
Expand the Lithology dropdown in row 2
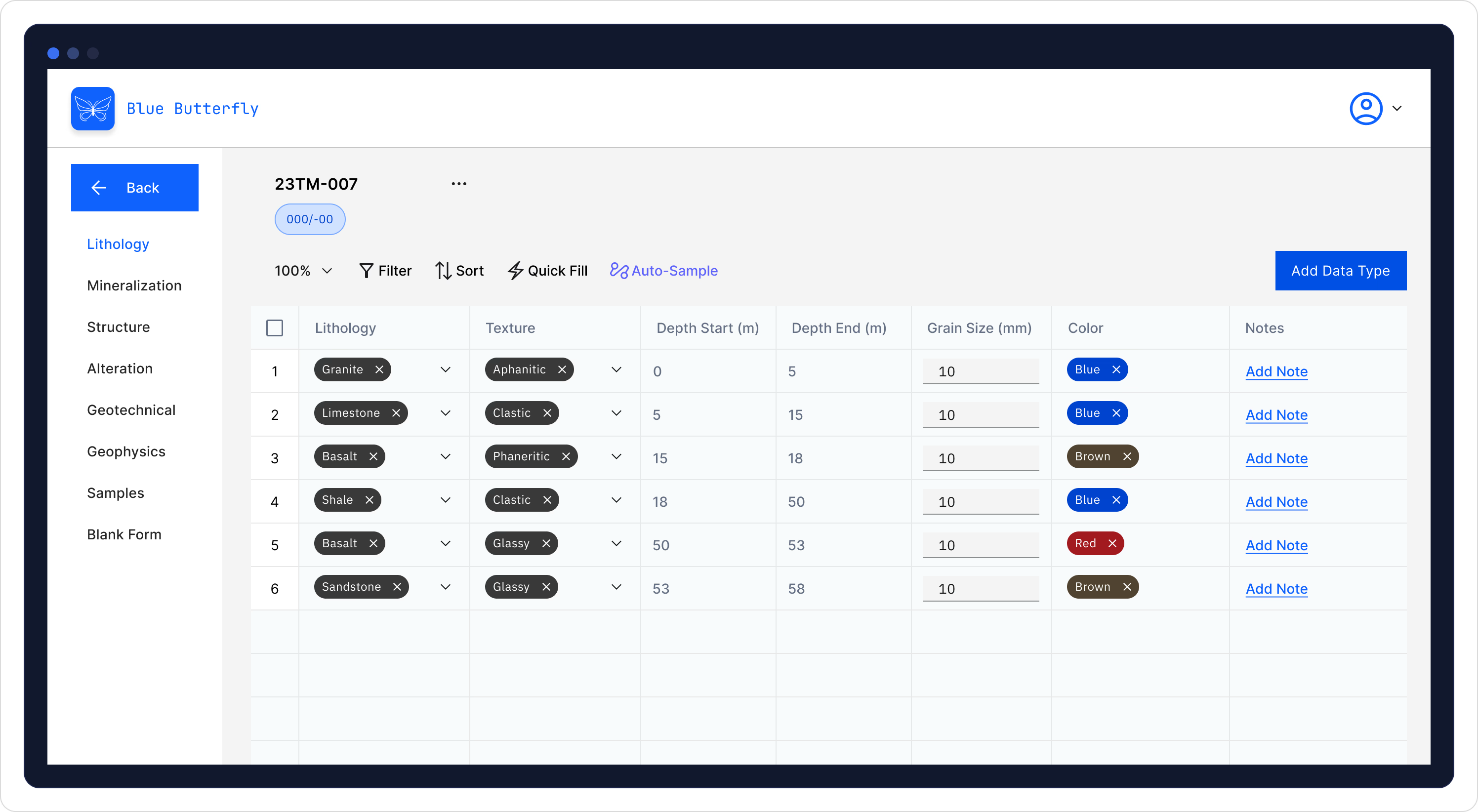[x=446, y=413]
